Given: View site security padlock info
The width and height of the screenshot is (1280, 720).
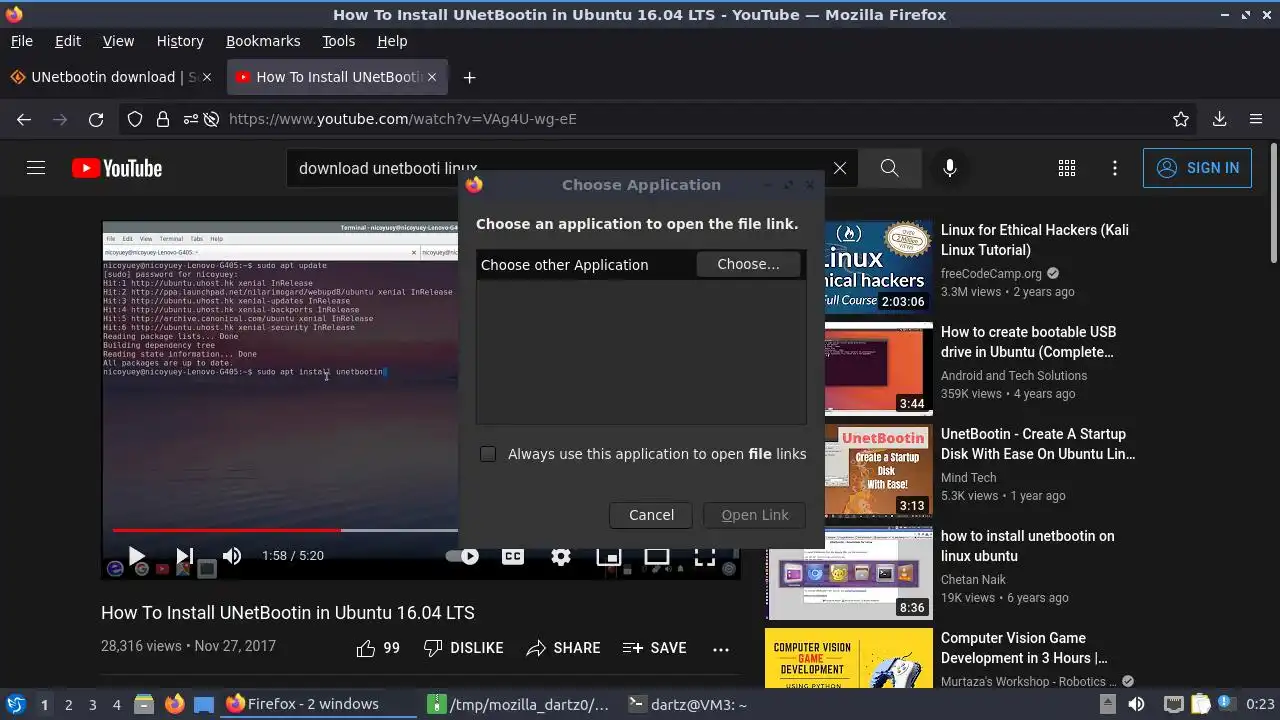Looking at the screenshot, I should point(162,119).
